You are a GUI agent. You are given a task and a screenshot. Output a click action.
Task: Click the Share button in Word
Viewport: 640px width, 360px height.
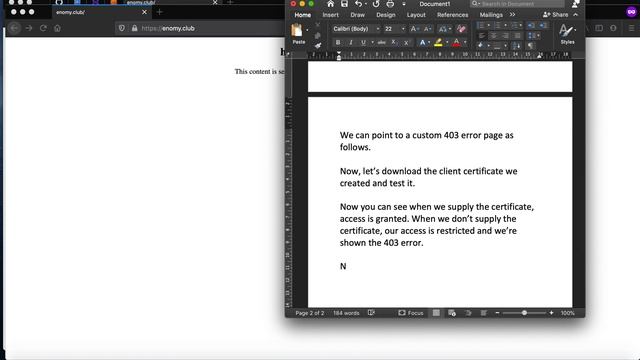pyautogui.click(x=556, y=15)
